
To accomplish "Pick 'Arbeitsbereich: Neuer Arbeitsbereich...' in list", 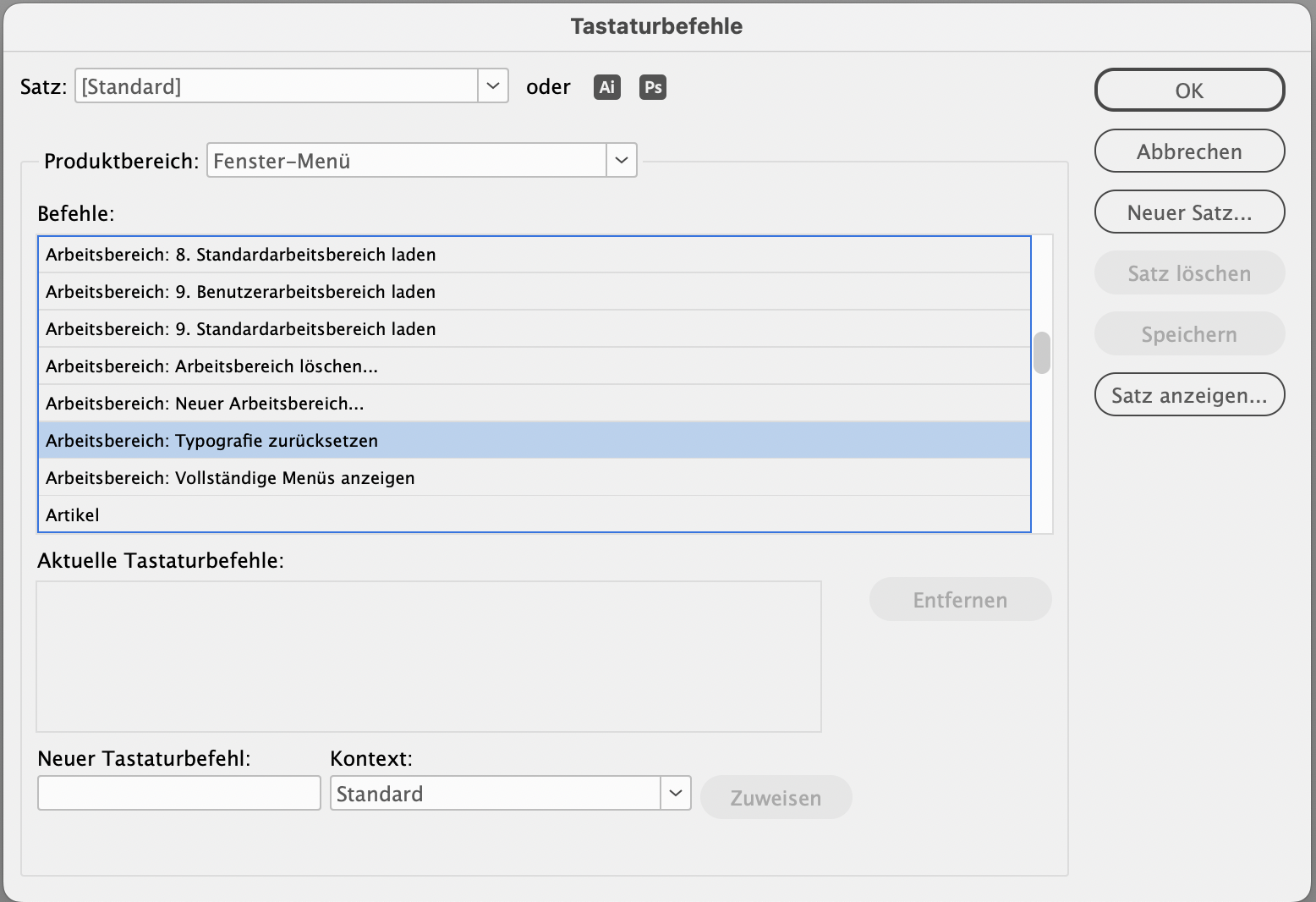I will (205, 404).
